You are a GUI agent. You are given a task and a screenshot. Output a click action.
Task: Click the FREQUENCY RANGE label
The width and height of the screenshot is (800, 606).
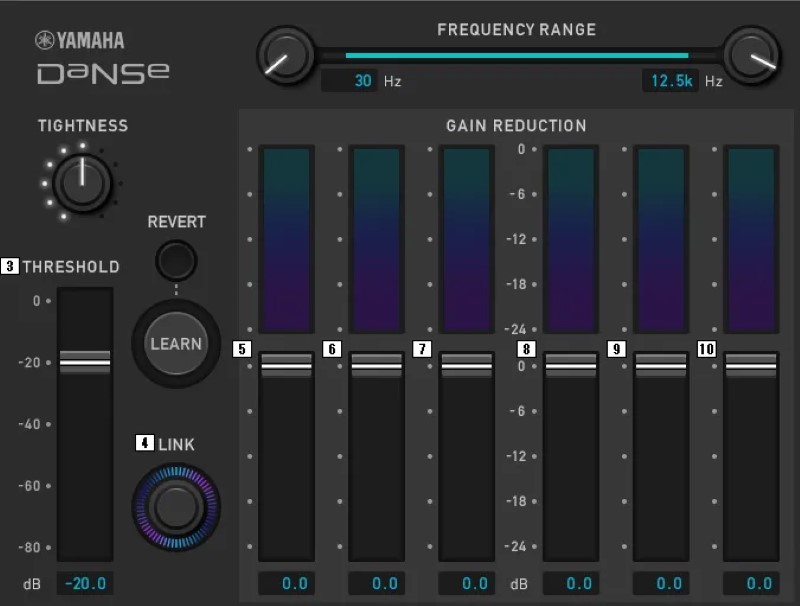click(516, 30)
